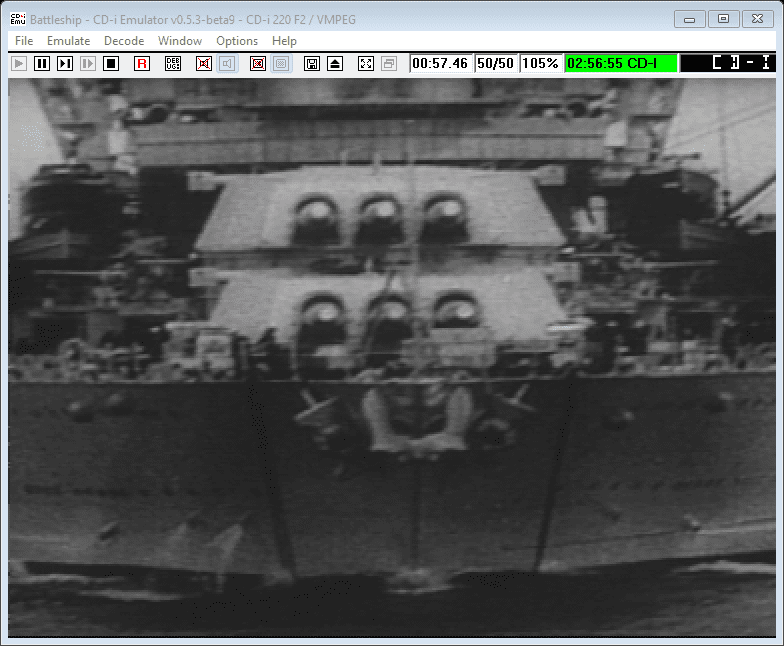Click the green 02:56:55 CD-I disc time display
This screenshot has width=784, height=646.
(x=621, y=63)
